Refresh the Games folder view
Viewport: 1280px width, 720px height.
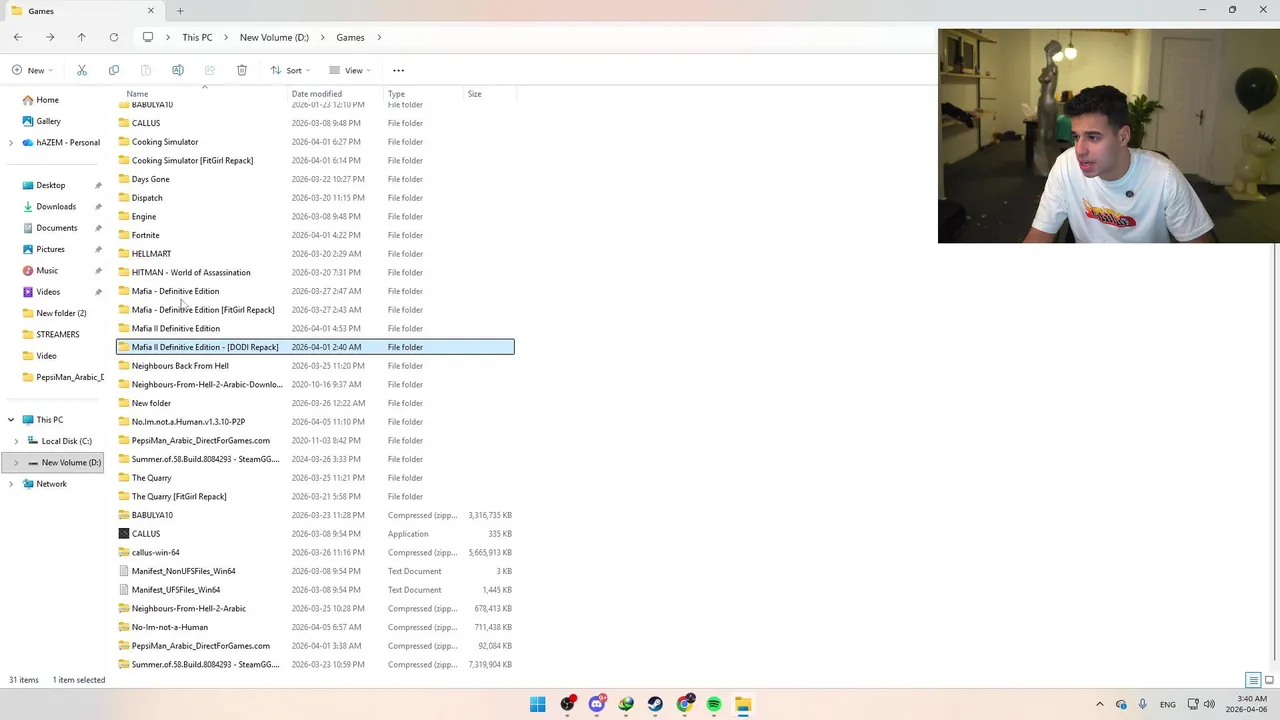click(114, 37)
